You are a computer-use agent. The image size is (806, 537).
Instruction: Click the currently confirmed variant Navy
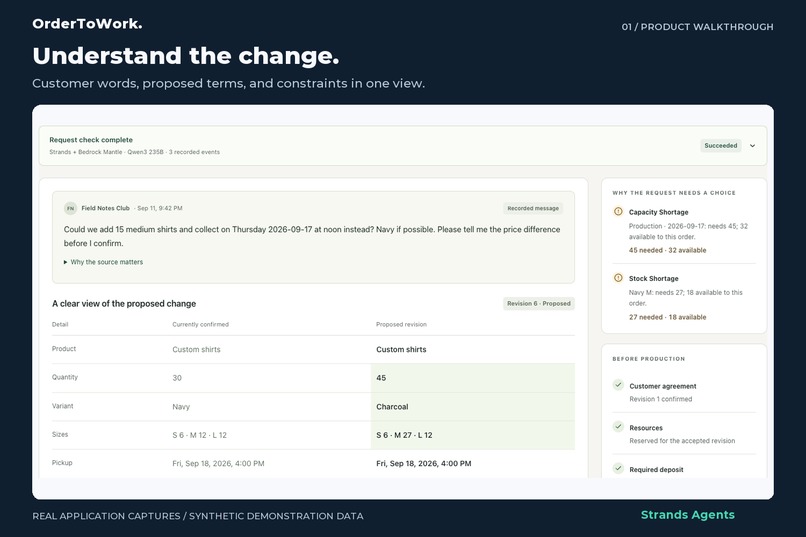coord(181,406)
